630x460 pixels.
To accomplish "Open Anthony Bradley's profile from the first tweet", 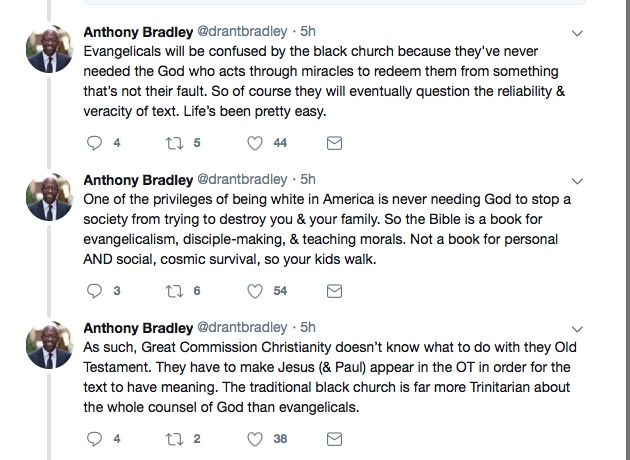I will [138, 32].
